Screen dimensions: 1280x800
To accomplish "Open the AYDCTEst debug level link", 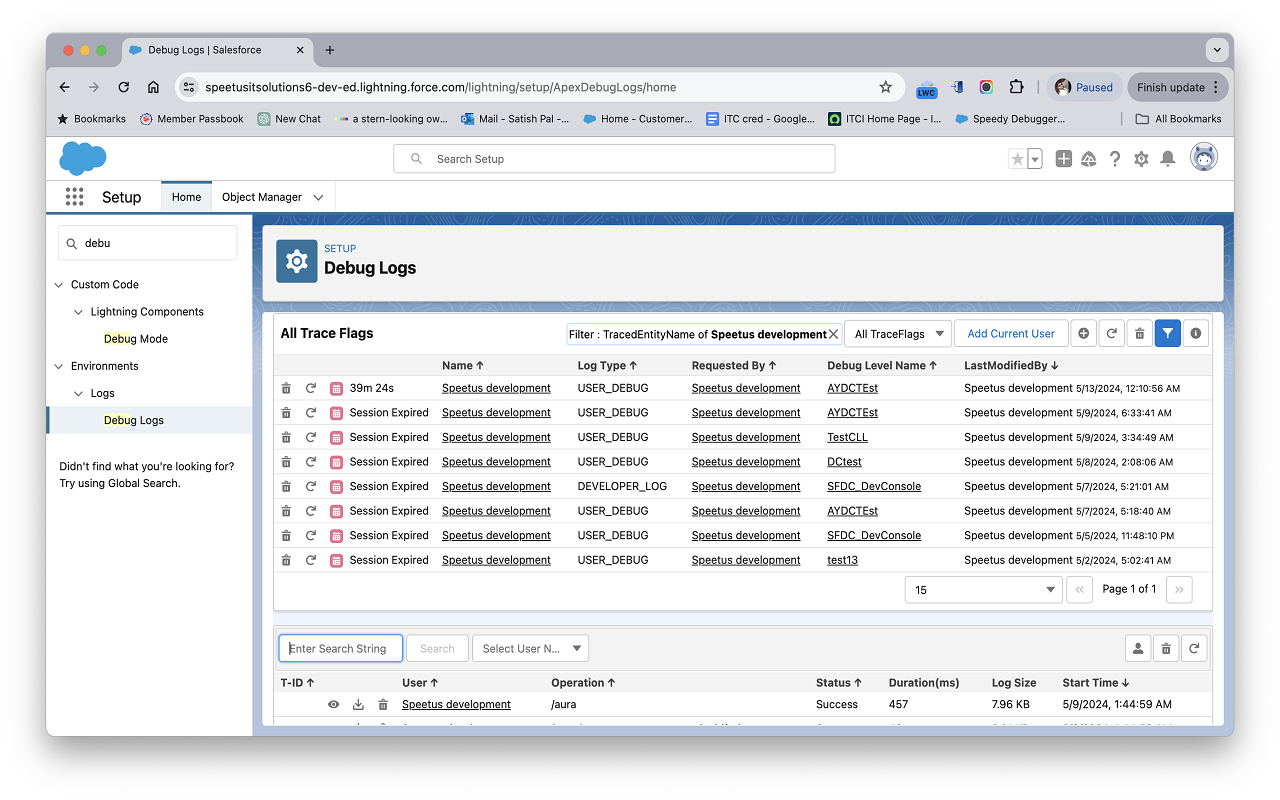I will pos(852,387).
